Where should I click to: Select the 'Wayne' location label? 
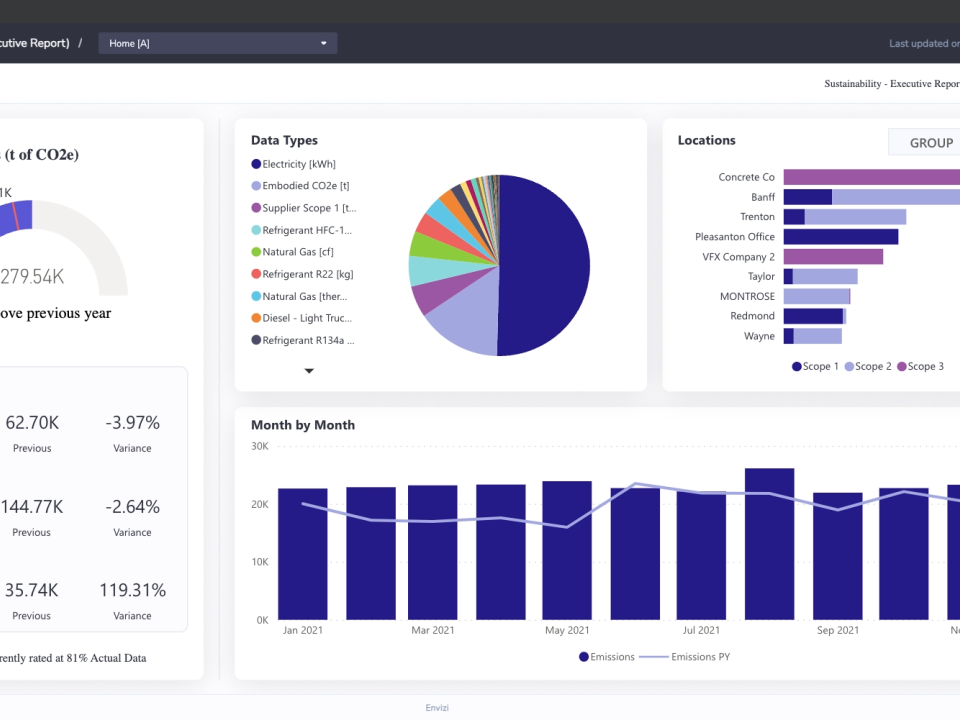[759, 336]
